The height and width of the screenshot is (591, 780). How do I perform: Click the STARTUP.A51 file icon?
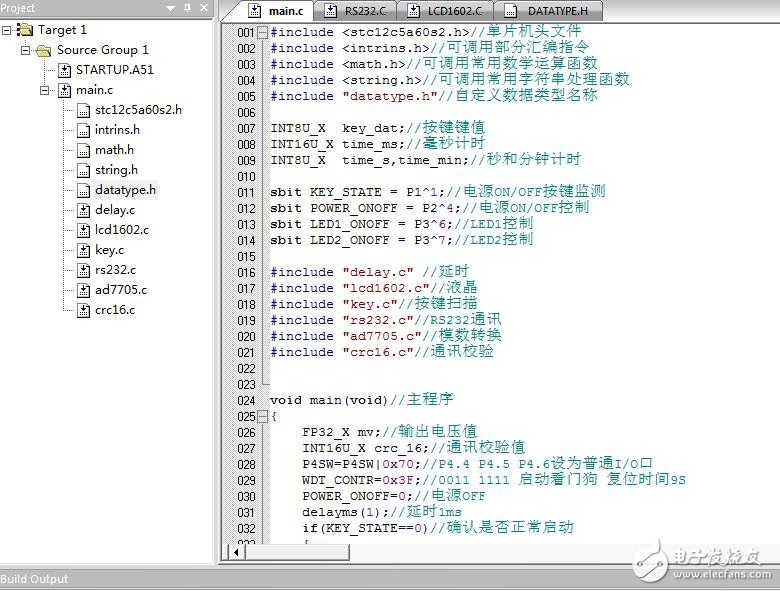(64, 70)
